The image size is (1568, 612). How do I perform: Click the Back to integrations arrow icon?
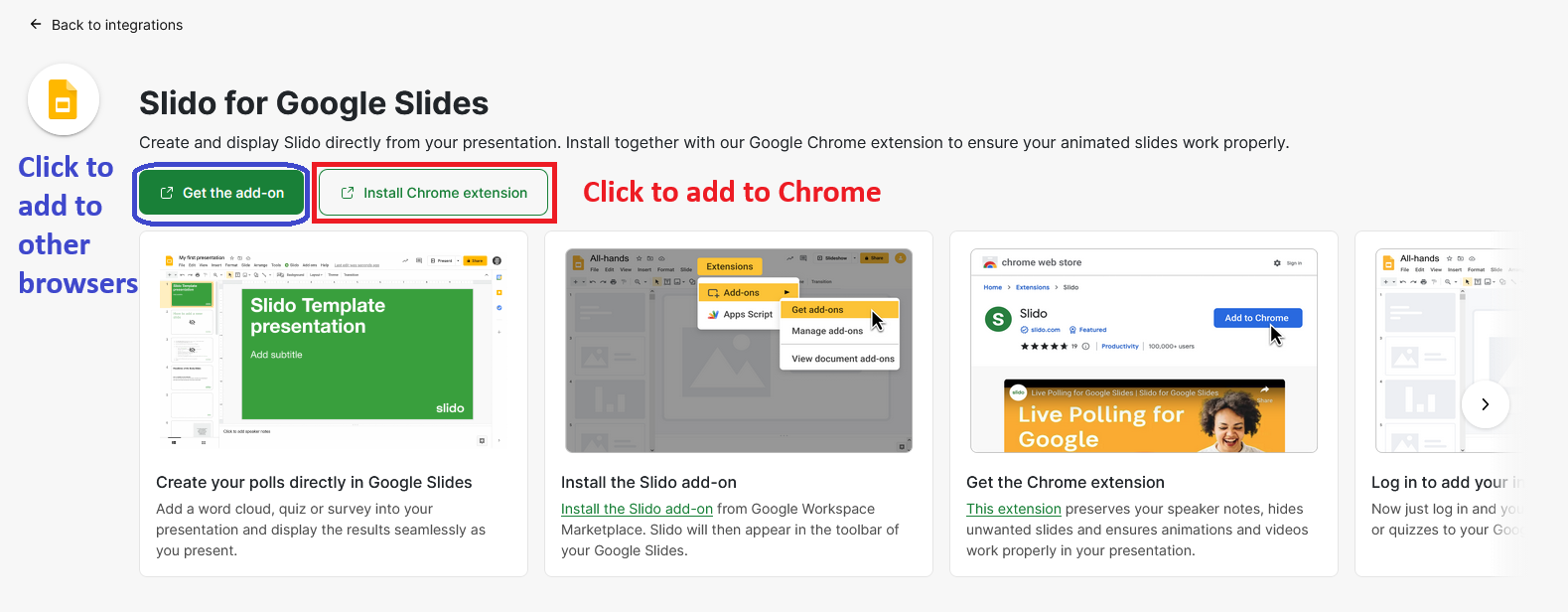click(36, 25)
